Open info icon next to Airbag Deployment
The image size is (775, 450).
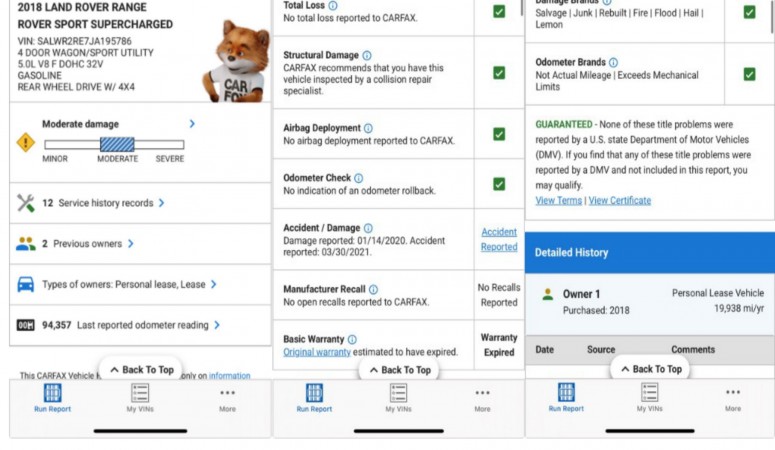point(368,128)
